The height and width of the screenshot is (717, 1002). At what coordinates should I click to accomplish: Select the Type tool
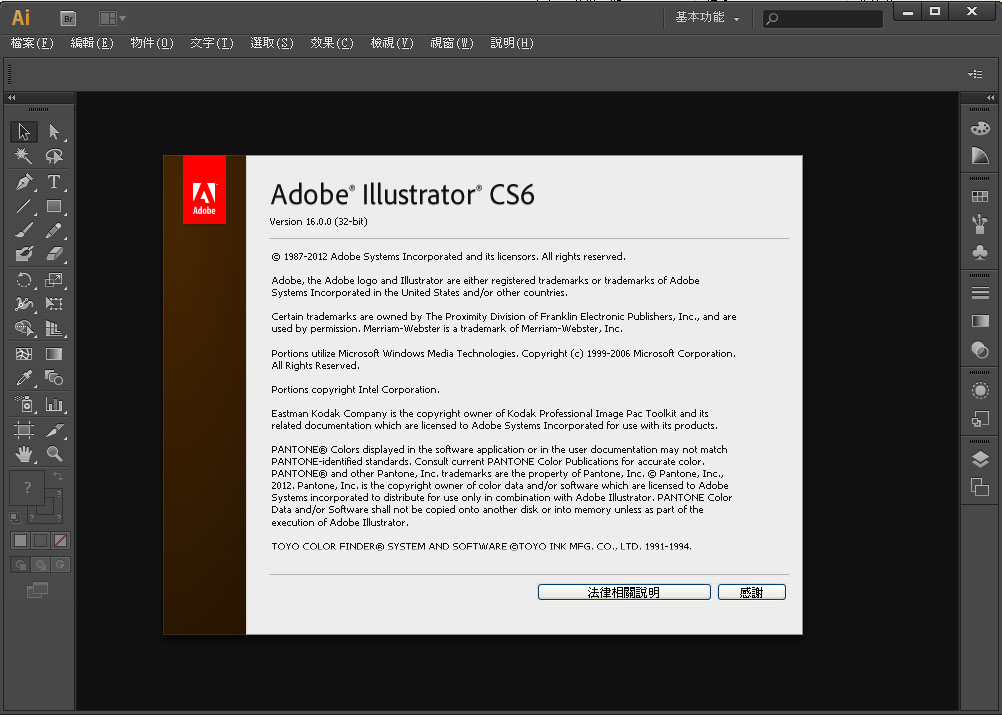coord(54,181)
